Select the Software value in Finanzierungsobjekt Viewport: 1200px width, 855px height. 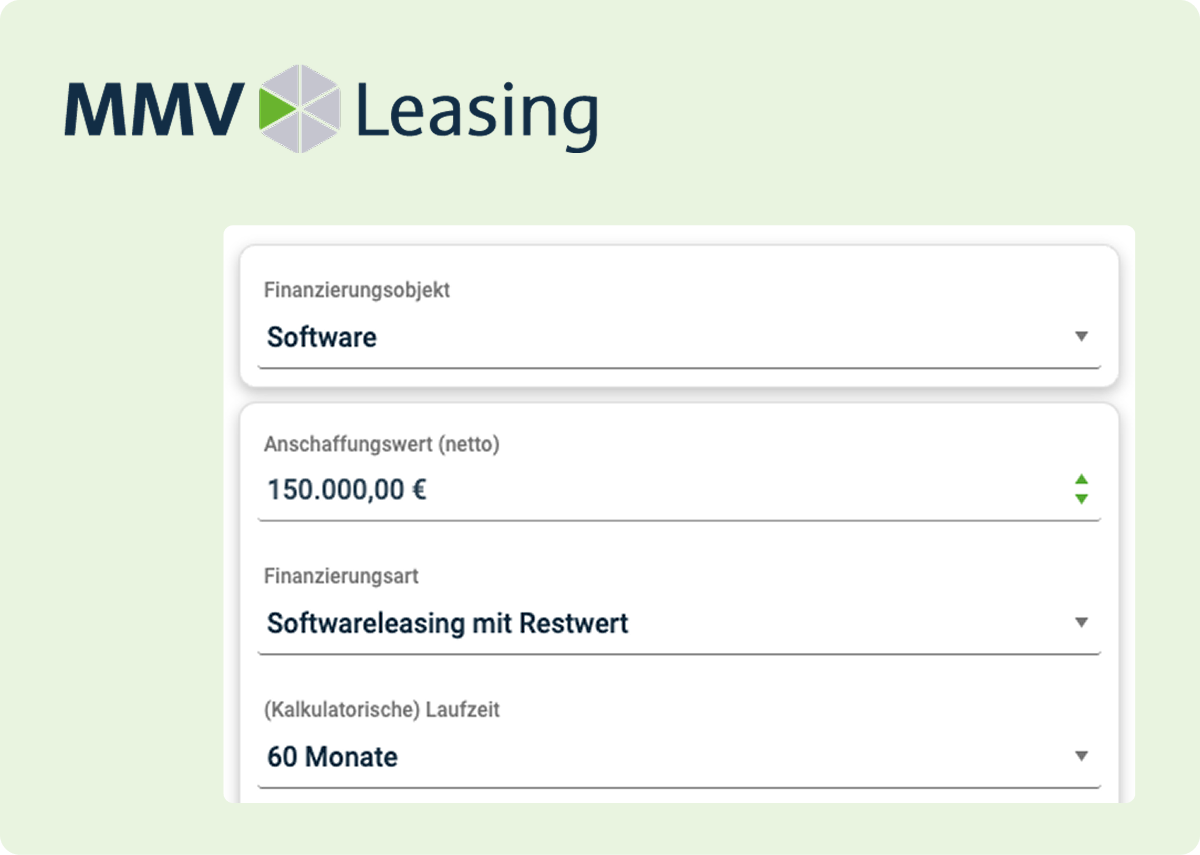click(321, 337)
